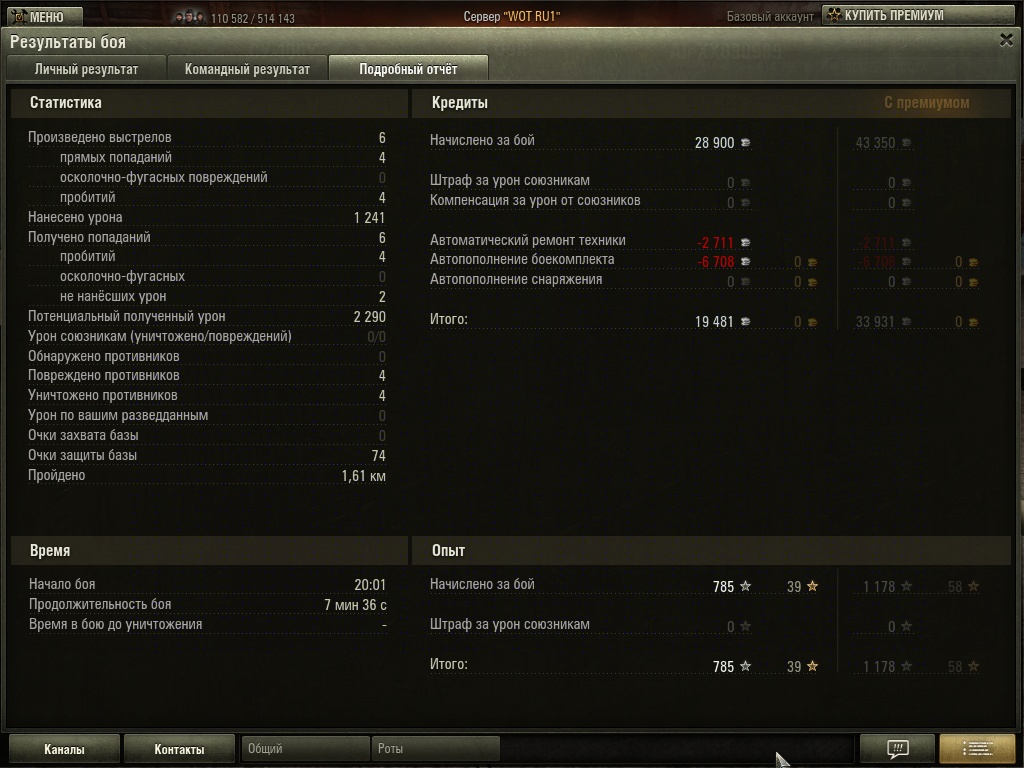Click the gold free-XP star next to 39 in Начислено за бой

(x=812, y=586)
